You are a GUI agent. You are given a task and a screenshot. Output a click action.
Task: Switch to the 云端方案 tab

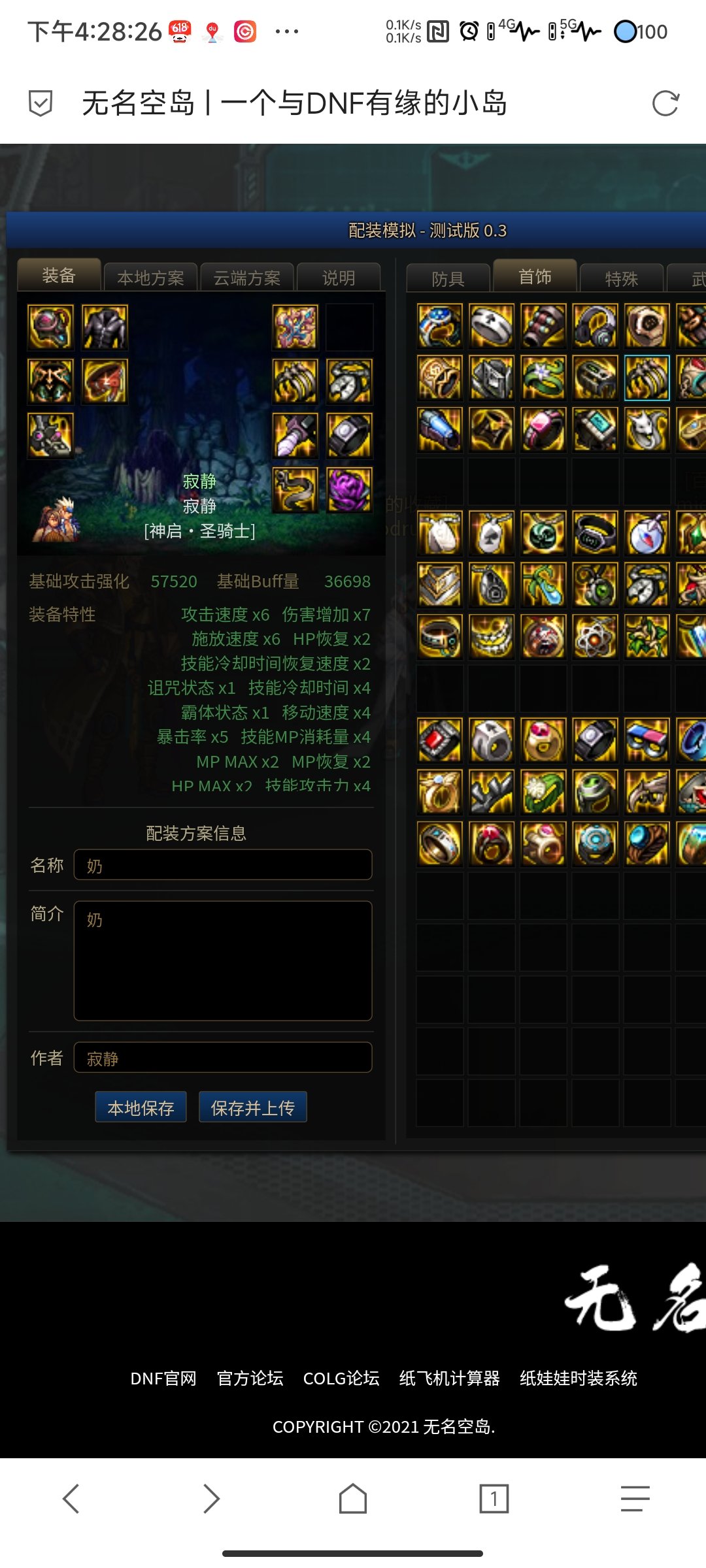pos(247,278)
